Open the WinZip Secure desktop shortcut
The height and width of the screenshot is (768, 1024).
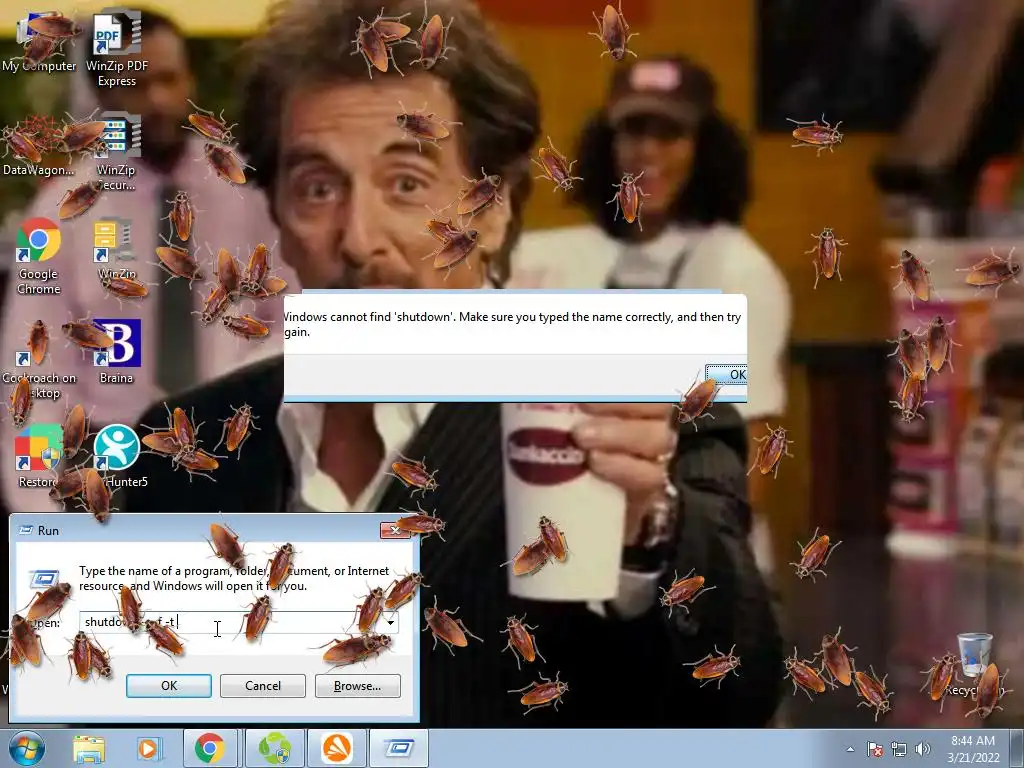(116, 153)
